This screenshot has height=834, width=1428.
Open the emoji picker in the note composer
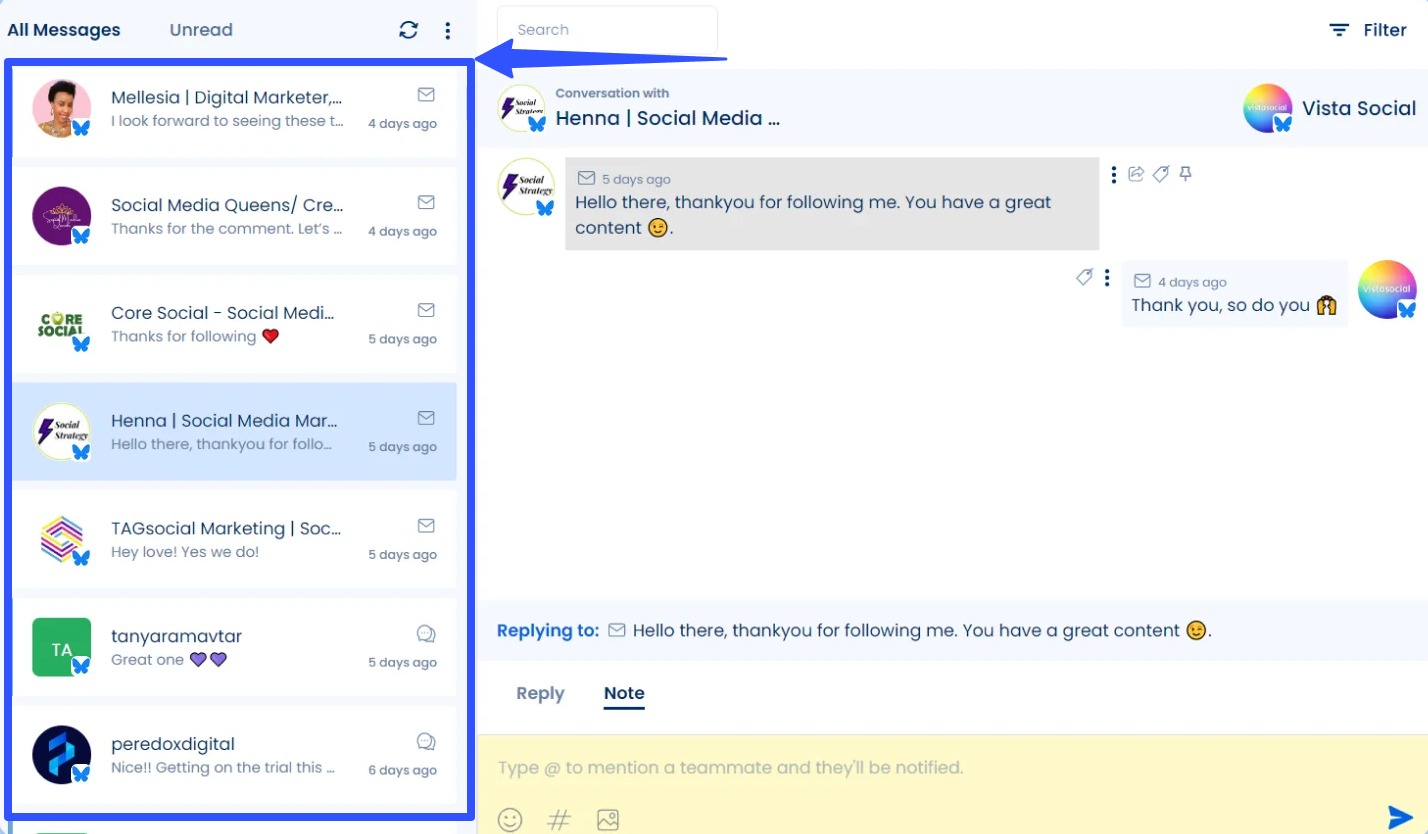click(510, 819)
